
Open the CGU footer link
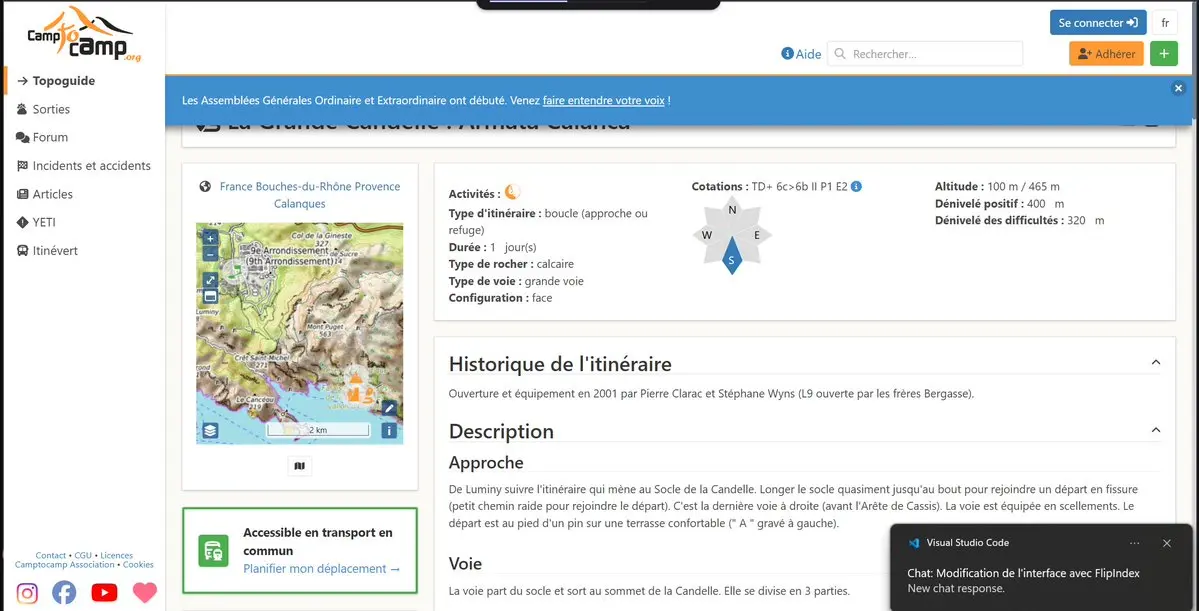point(83,555)
